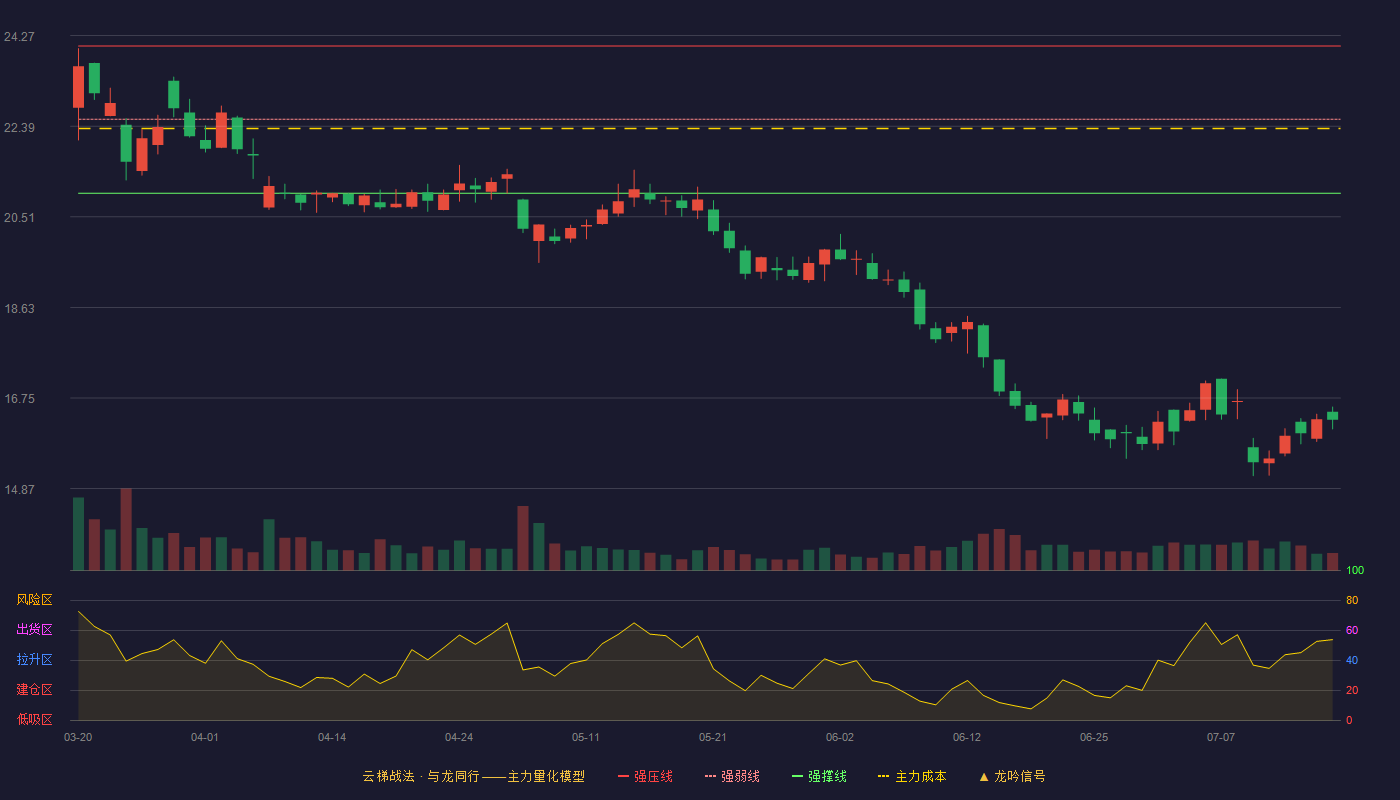This screenshot has width=1400, height=800.
Task: Toggle the 强弱线 legend series
Action: (x=733, y=776)
